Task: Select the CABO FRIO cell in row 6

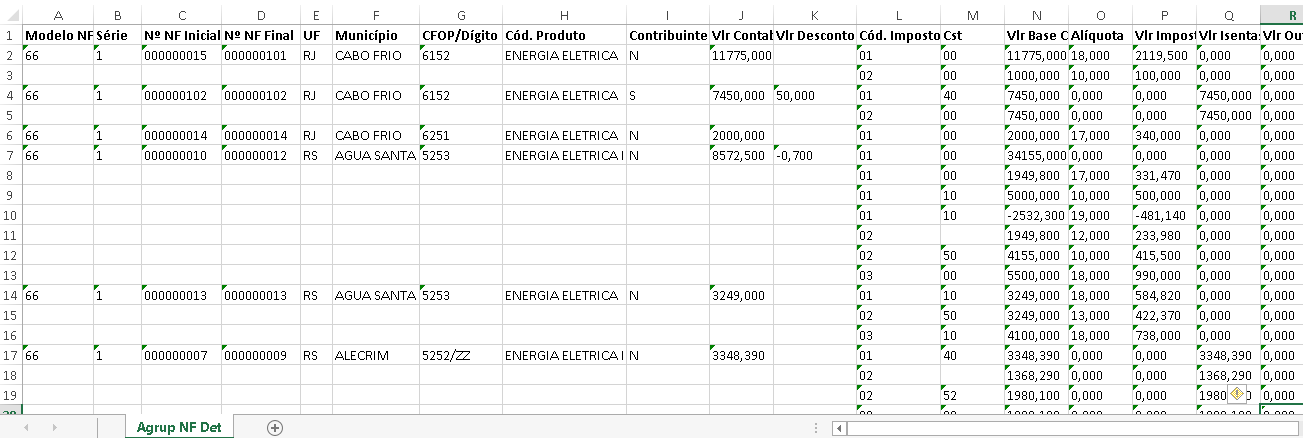Action: click(376, 135)
